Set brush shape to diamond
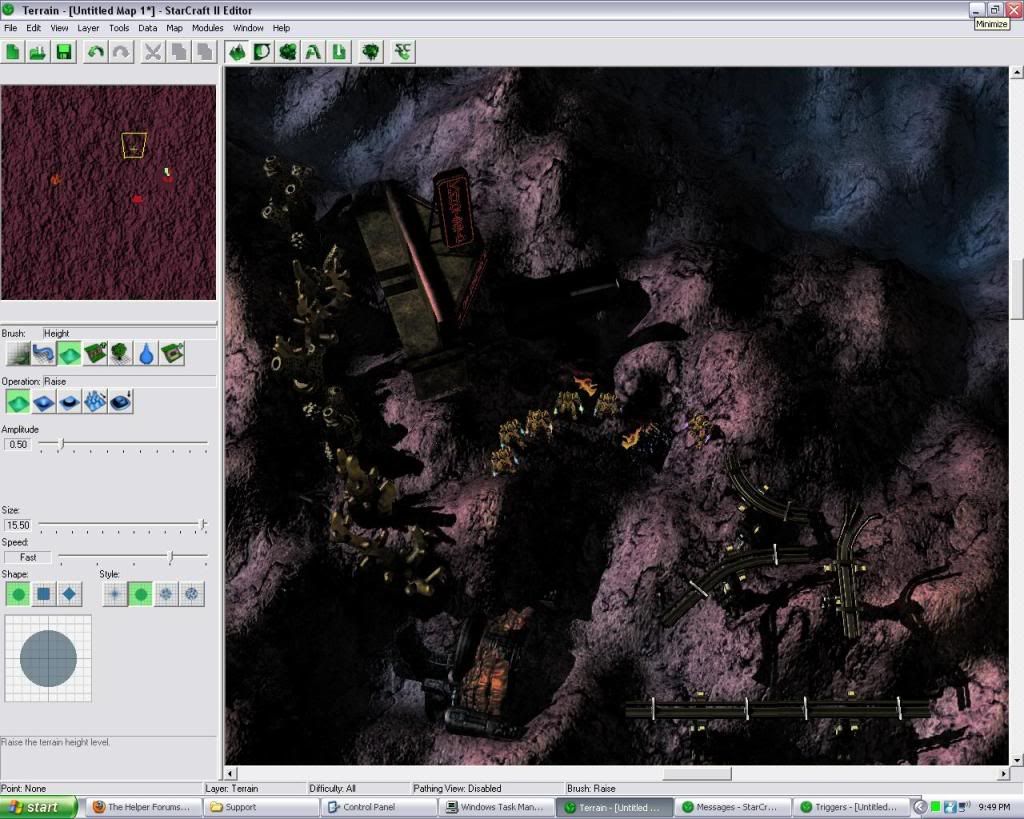The height and width of the screenshot is (819, 1024). click(x=69, y=594)
